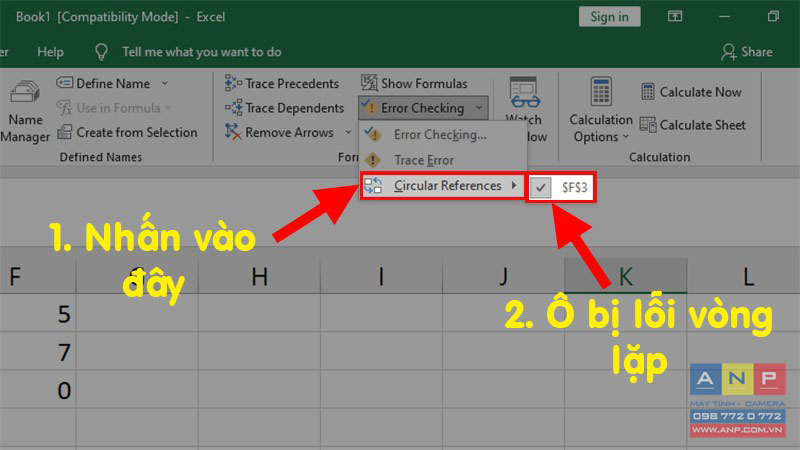Expand the Calculation Options dropdown arrow
800x450 pixels.
pyautogui.click(x=626, y=137)
